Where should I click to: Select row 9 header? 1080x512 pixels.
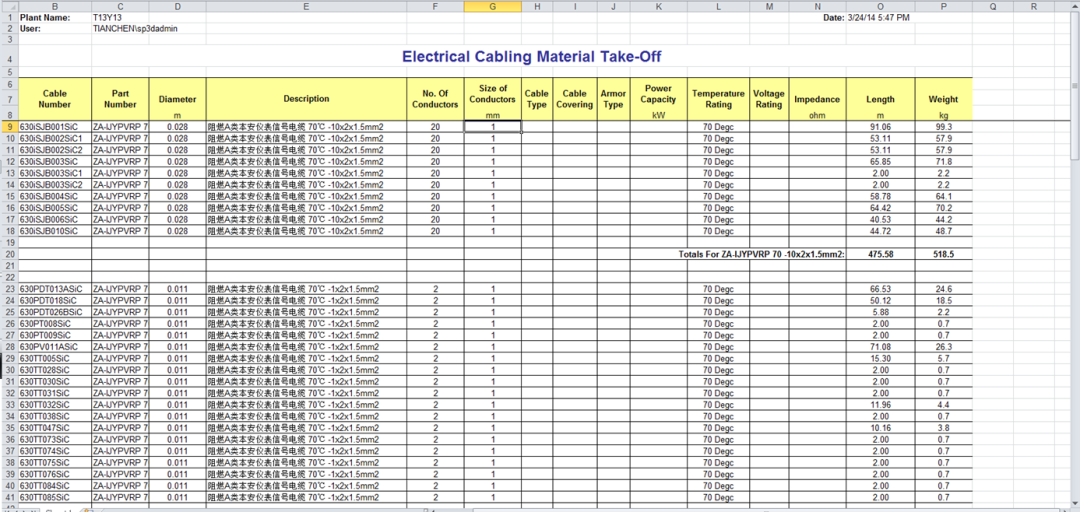(9, 127)
